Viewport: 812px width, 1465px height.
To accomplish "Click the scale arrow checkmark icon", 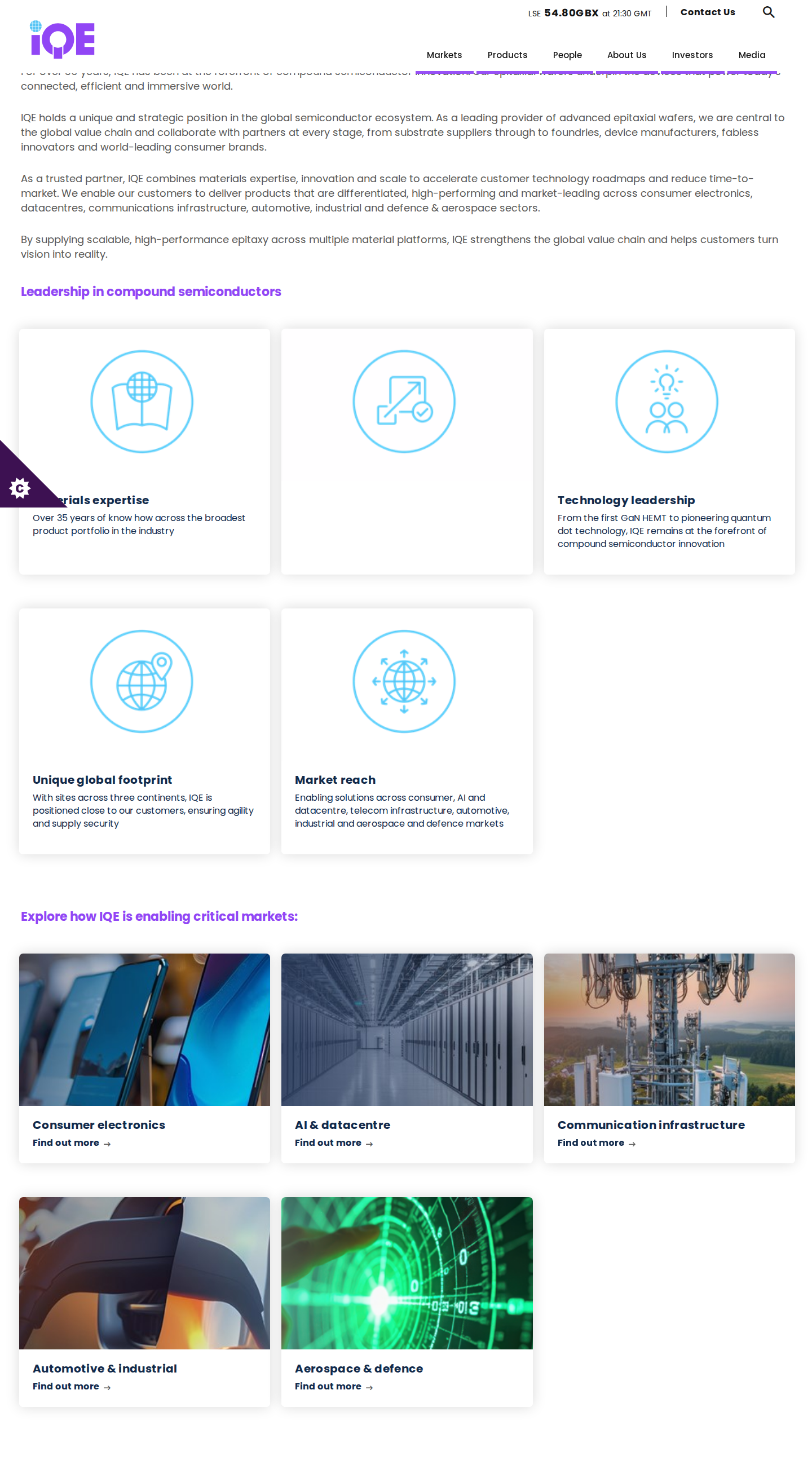I will click(404, 401).
